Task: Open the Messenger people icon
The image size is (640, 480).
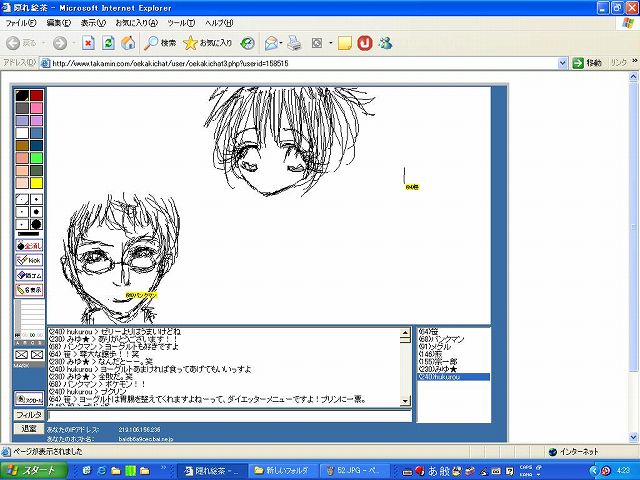Action: (x=385, y=43)
